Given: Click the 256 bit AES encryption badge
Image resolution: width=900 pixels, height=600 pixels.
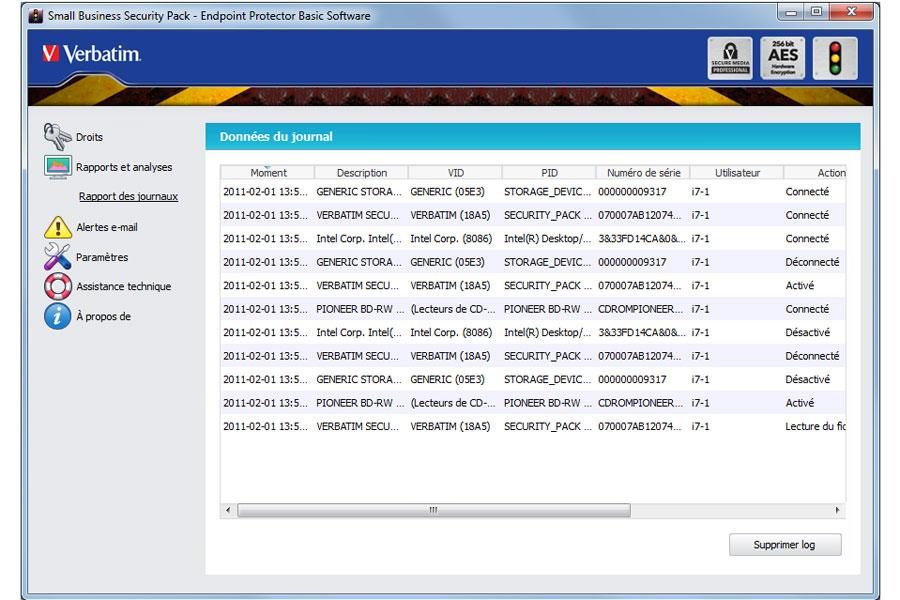Looking at the screenshot, I should click(x=783, y=58).
